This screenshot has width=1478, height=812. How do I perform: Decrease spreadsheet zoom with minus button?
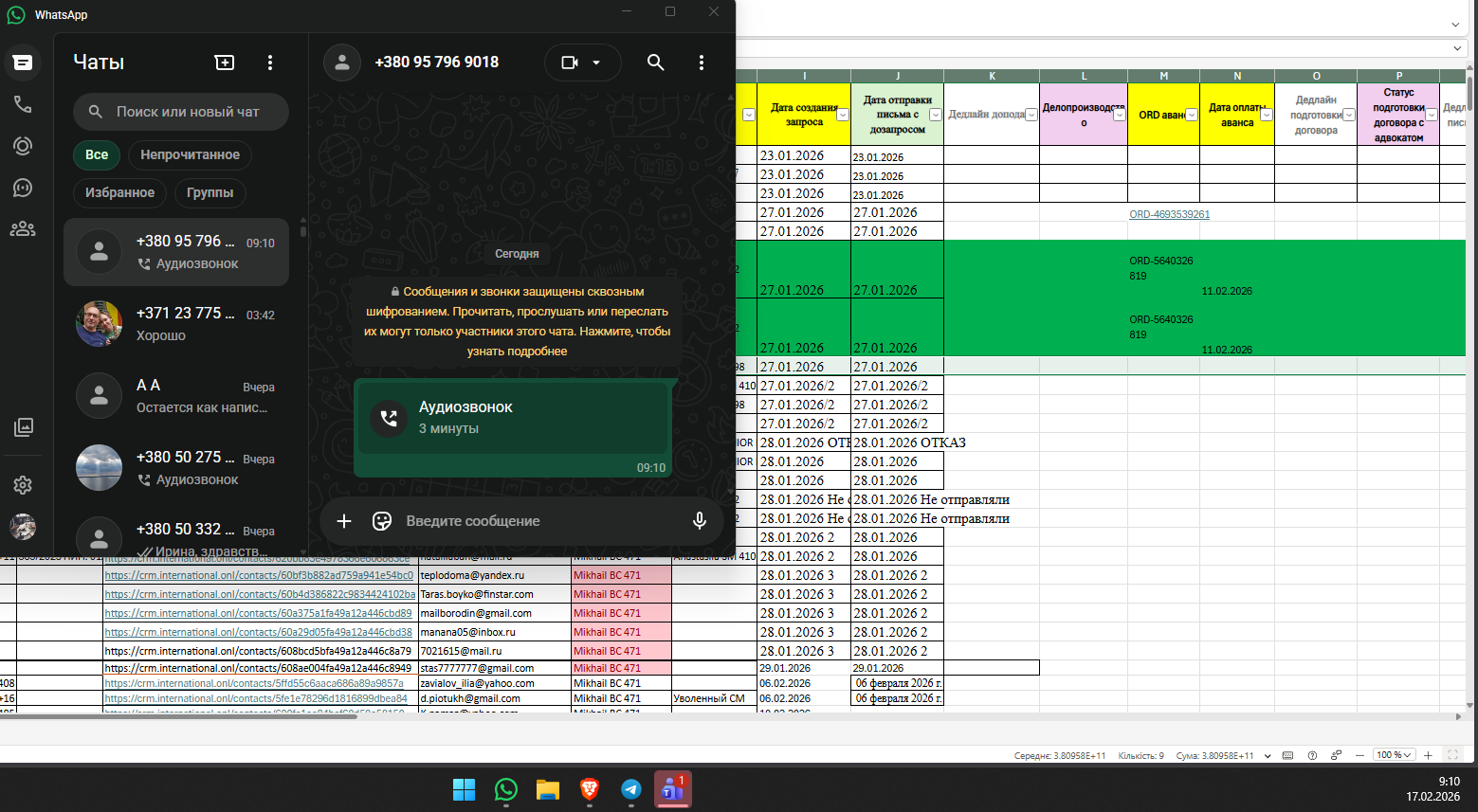point(1360,755)
